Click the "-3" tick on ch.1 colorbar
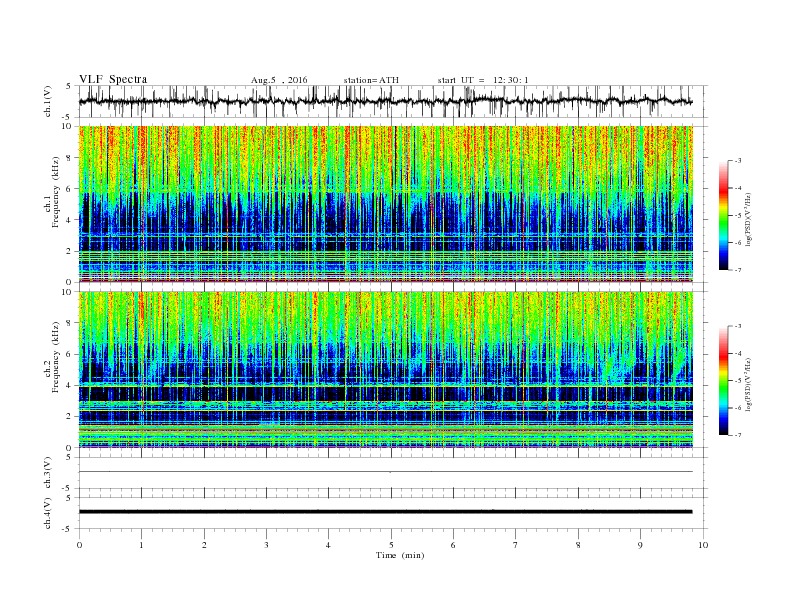Viewport: 792px width, 612px height. tap(738, 161)
